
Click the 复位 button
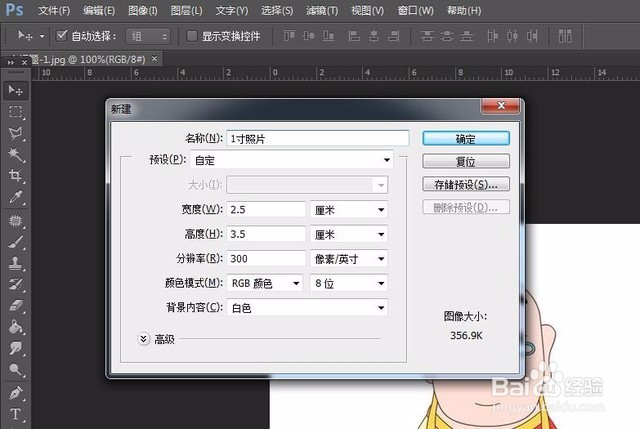466,161
